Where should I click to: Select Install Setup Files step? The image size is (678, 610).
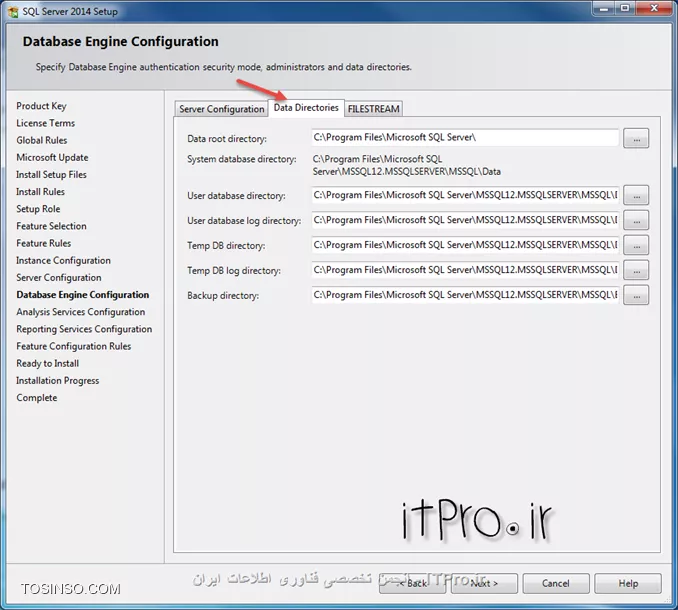(51, 175)
